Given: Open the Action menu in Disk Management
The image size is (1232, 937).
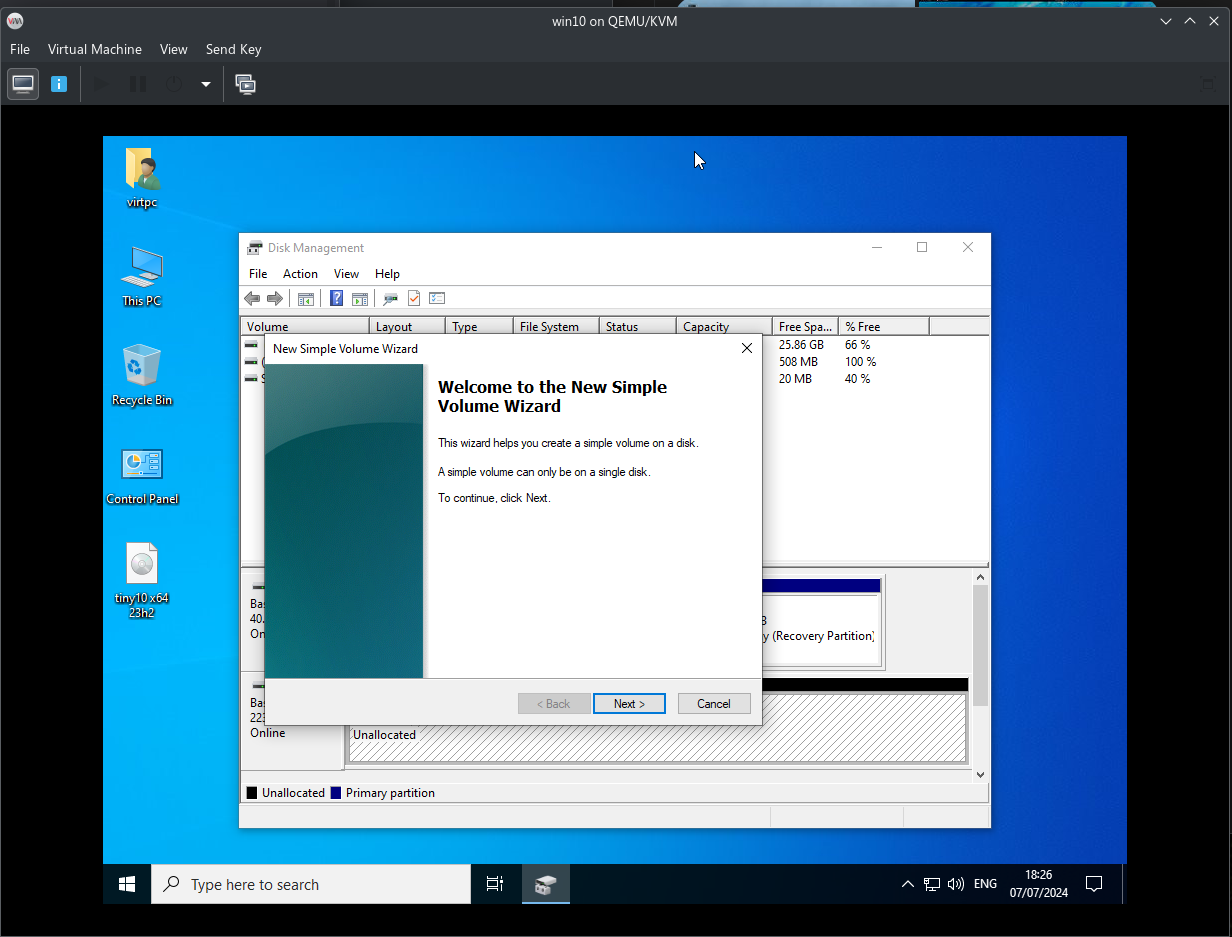Looking at the screenshot, I should tap(300, 274).
